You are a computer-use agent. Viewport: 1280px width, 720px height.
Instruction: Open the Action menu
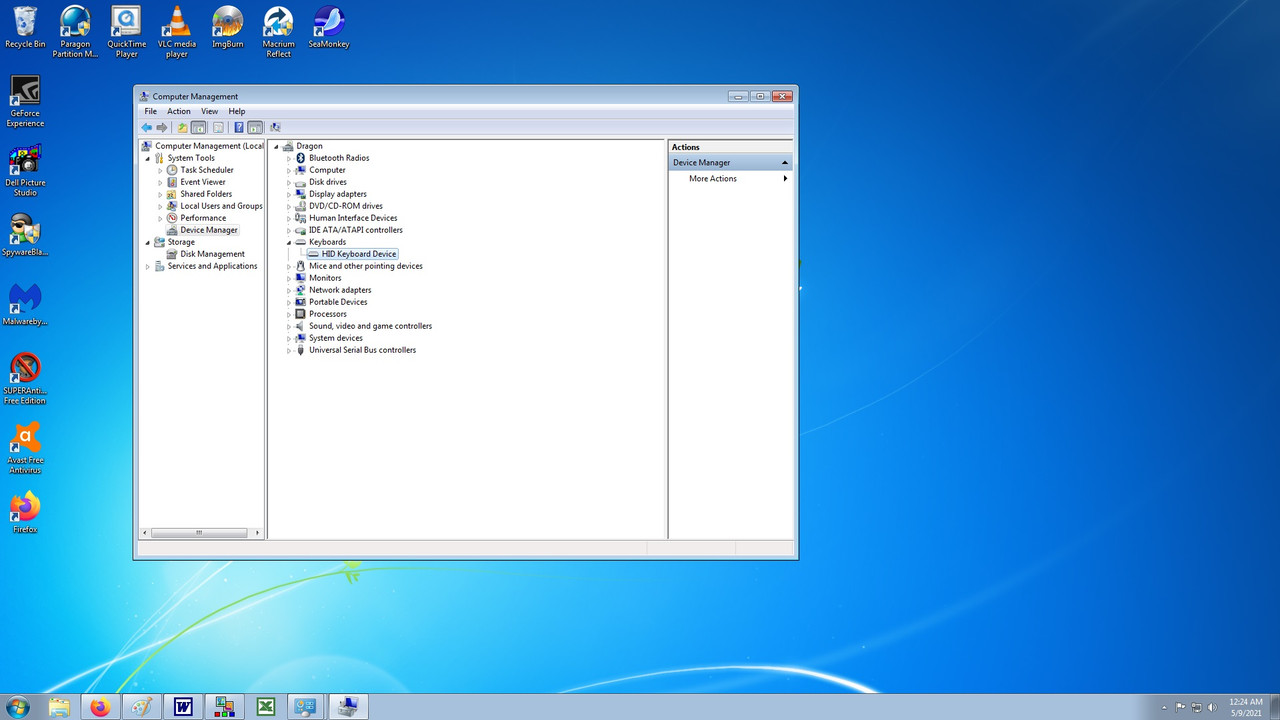click(x=179, y=111)
